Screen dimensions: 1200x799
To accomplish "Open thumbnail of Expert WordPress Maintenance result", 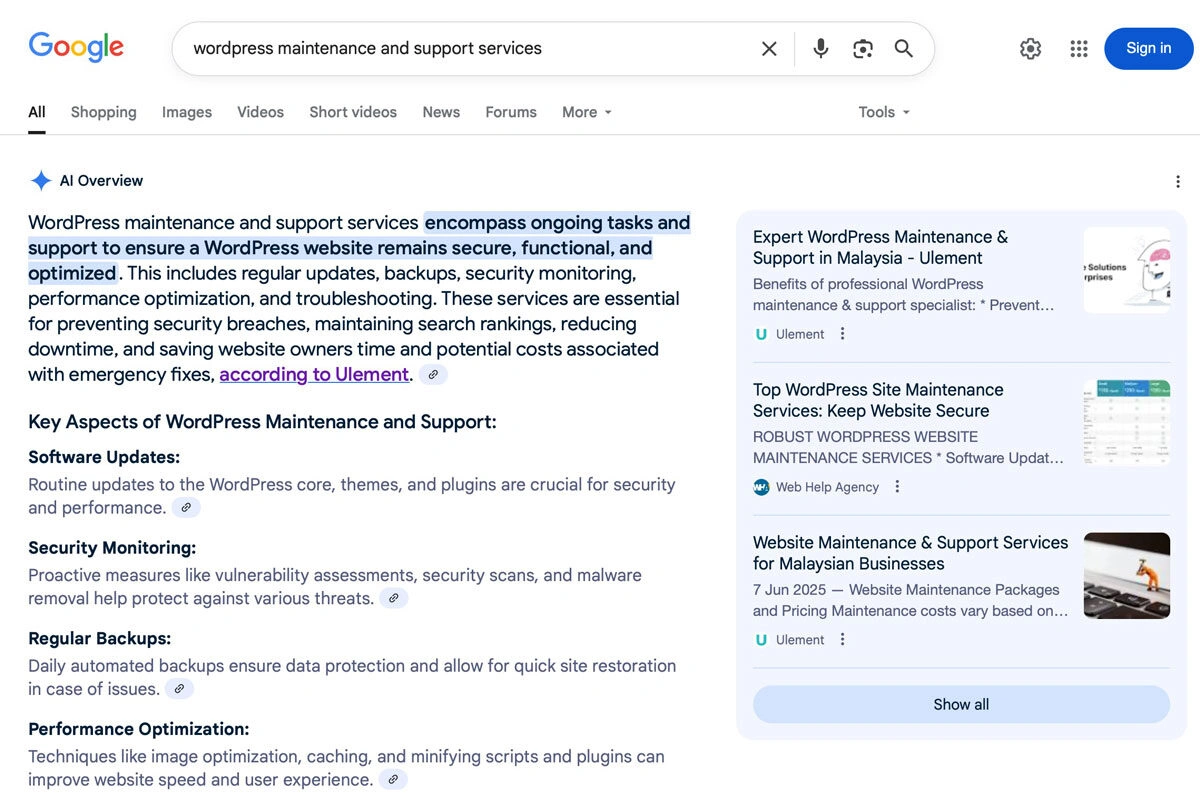I will 1127,270.
